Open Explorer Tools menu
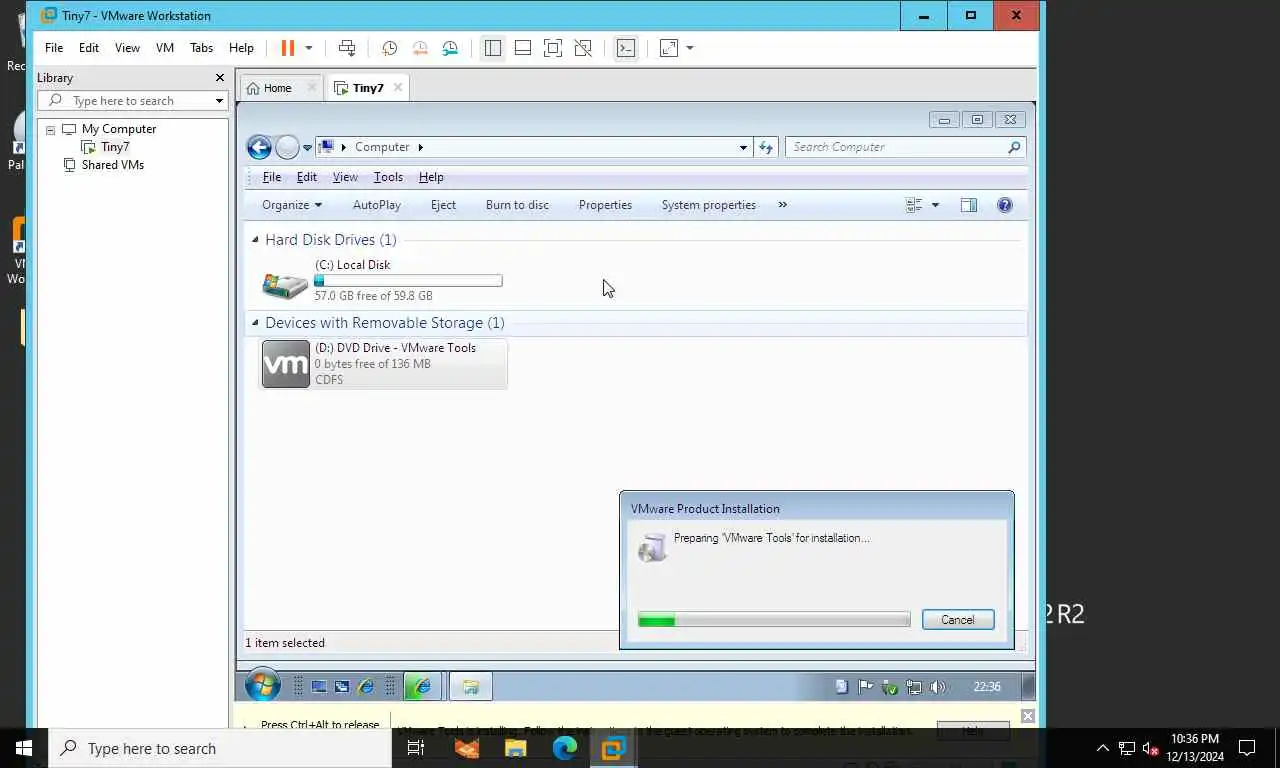Screen dimensions: 1280x768 (388, 177)
